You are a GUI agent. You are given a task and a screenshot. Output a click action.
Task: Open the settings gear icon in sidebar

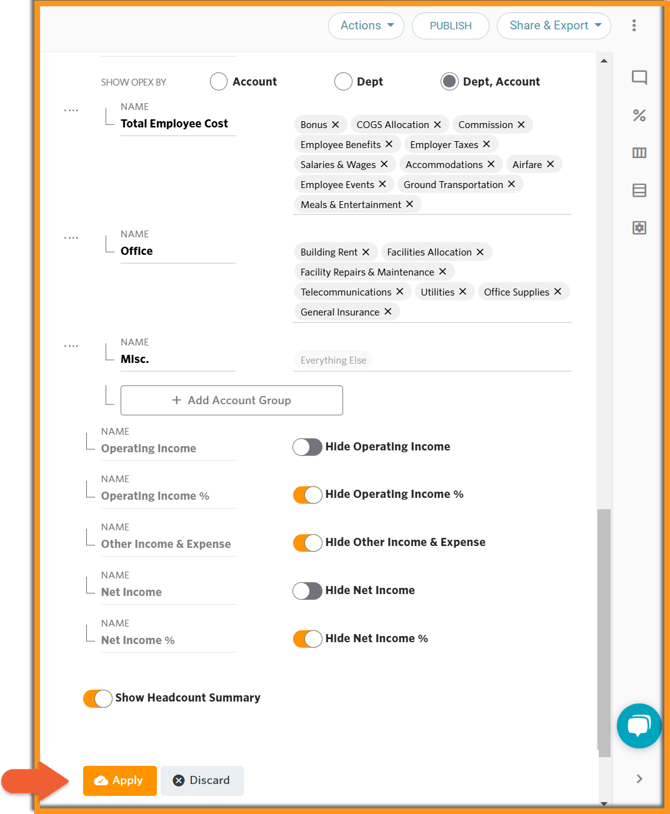pos(639,228)
